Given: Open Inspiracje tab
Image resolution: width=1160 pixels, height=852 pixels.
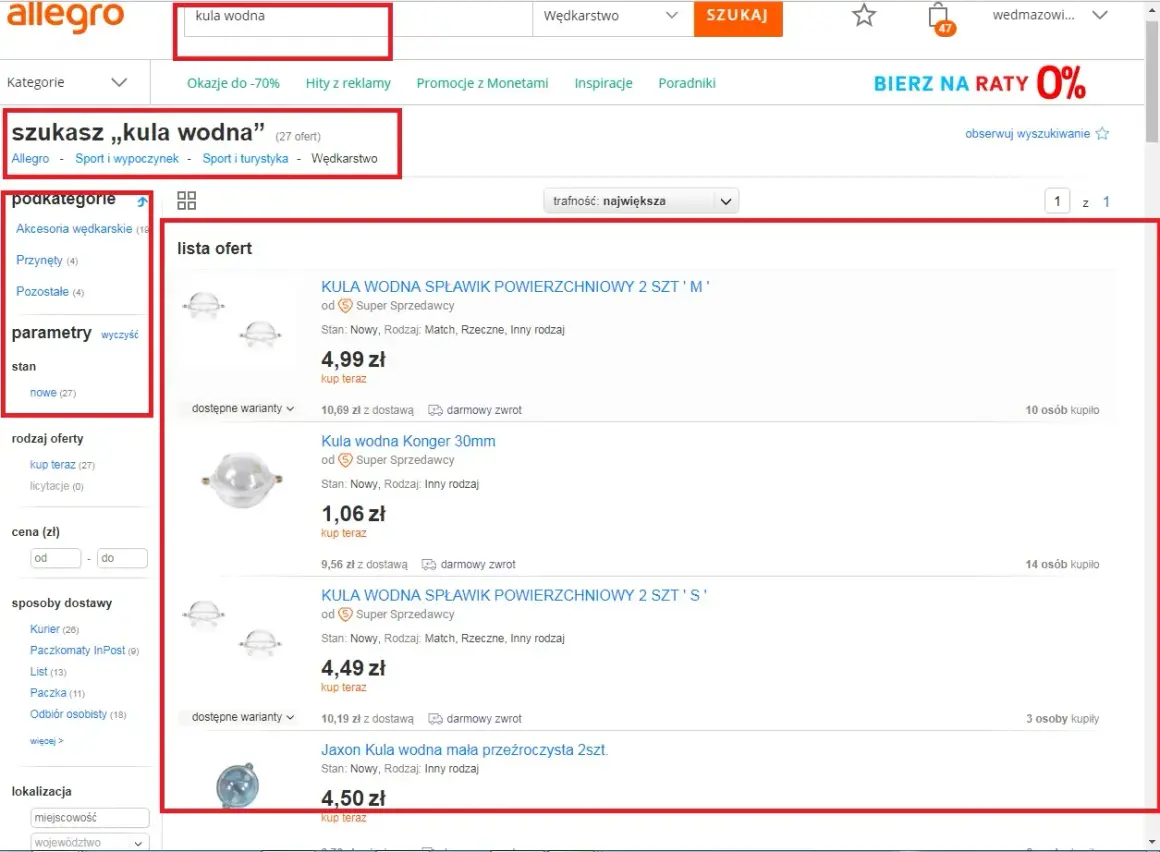Looking at the screenshot, I should click(604, 83).
